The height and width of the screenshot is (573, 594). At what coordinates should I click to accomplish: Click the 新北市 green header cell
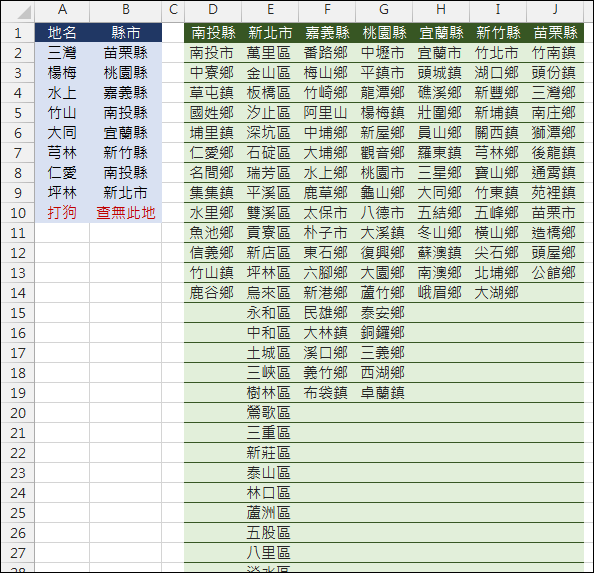tap(270, 33)
